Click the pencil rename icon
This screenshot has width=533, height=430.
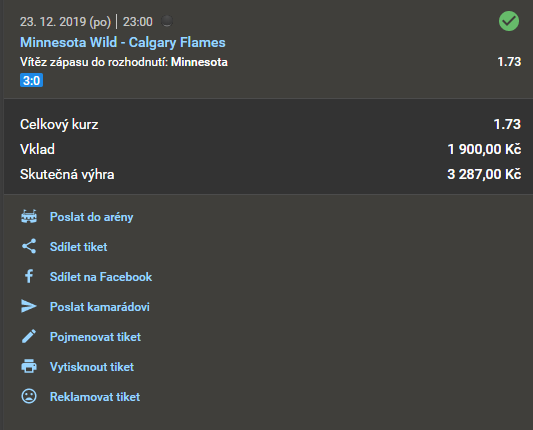29,336
